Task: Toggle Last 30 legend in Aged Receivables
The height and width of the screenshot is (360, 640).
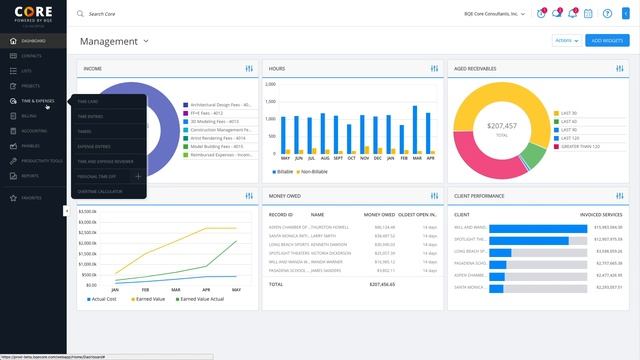Action: click(565, 113)
